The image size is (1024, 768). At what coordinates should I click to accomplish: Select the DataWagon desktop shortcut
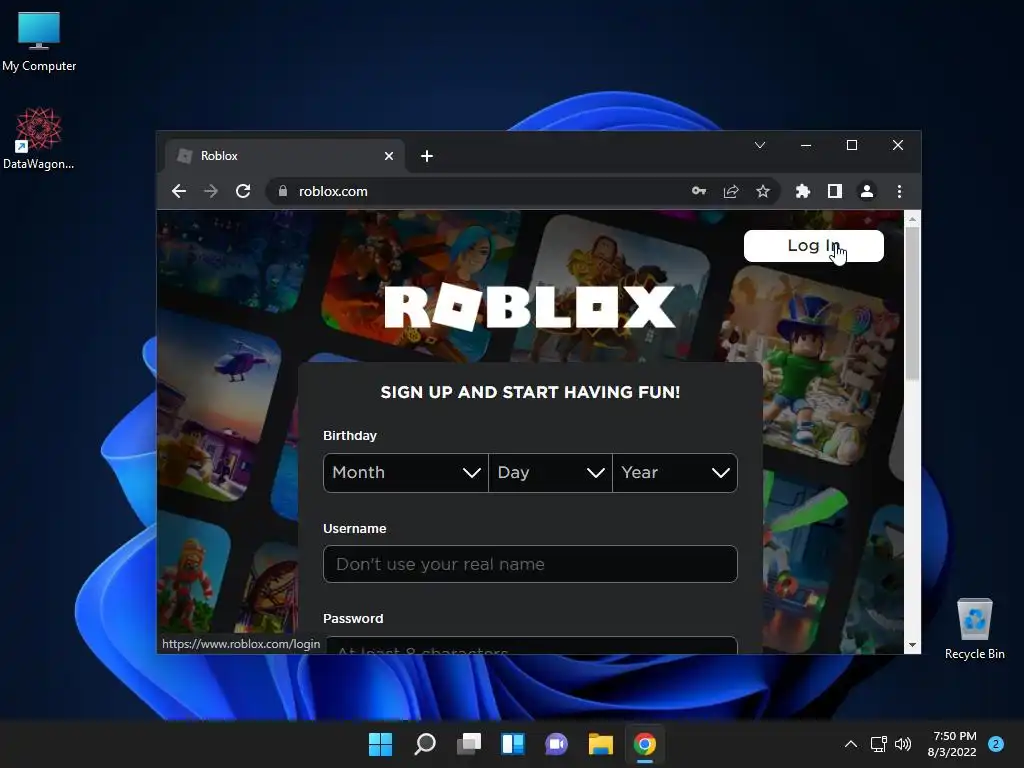pyautogui.click(x=39, y=139)
